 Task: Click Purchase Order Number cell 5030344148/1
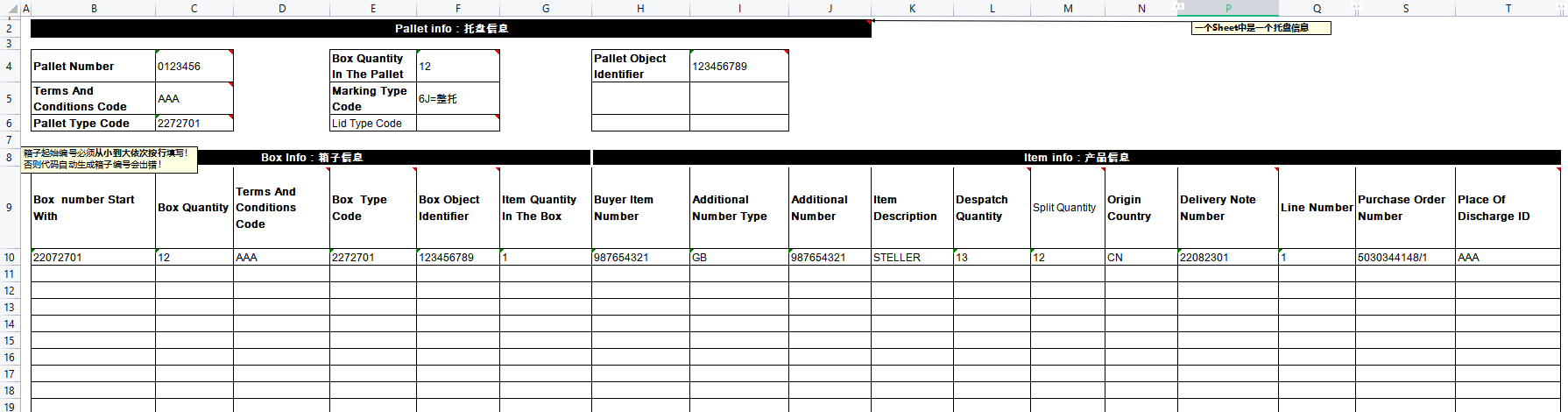(x=1404, y=258)
